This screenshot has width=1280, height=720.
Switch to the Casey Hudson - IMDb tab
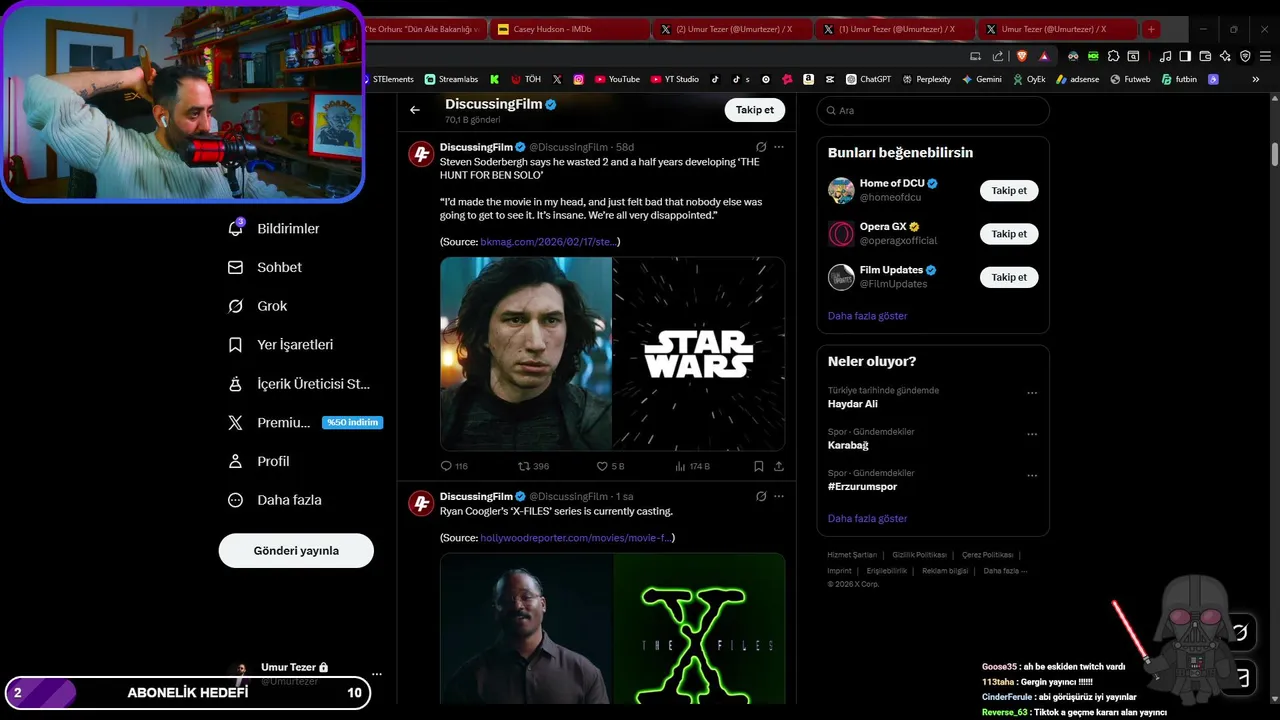(571, 29)
